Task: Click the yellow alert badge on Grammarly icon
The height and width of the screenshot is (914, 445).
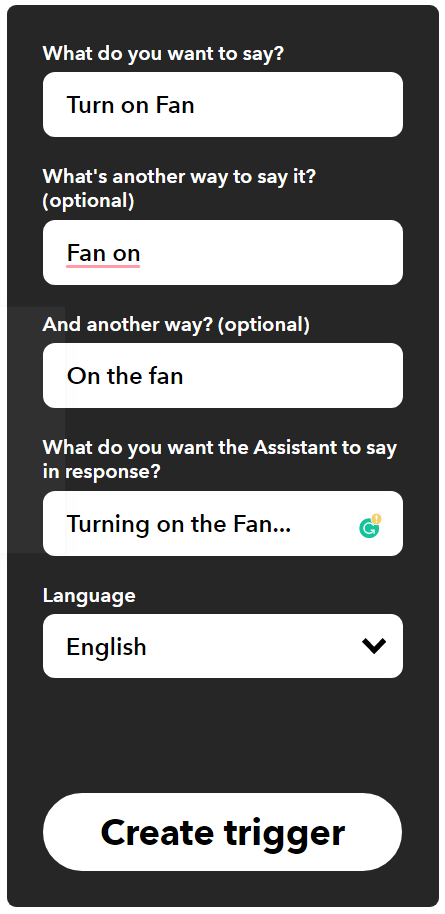Action: point(377,518)
